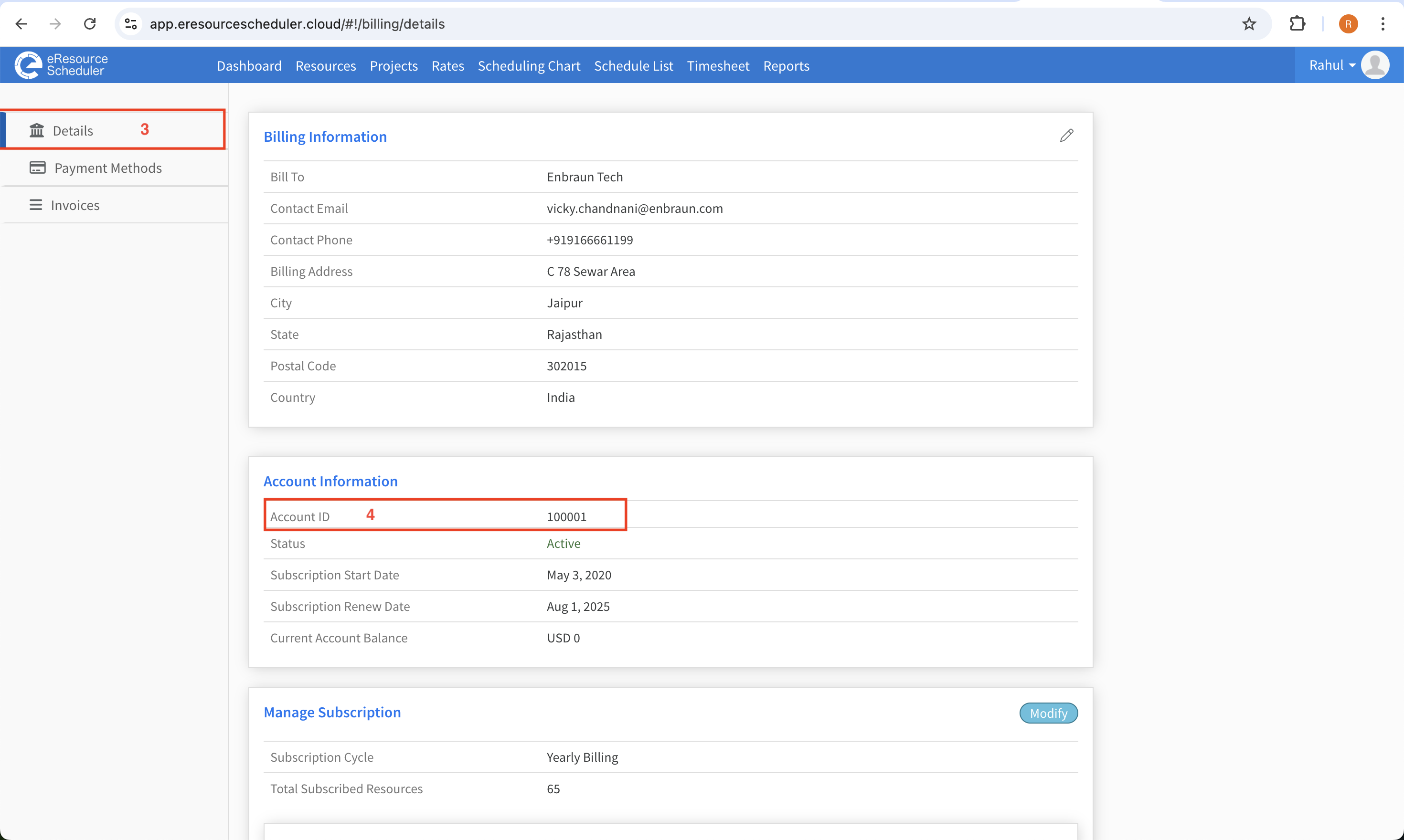1404x840 pixels.
Task: Open the Timesheet menu
Action: click(x=718, y=66)
